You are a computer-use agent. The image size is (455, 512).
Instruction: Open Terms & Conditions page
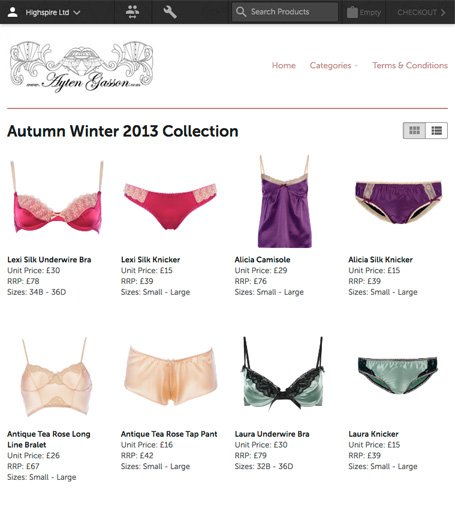[x=410, y=65]
